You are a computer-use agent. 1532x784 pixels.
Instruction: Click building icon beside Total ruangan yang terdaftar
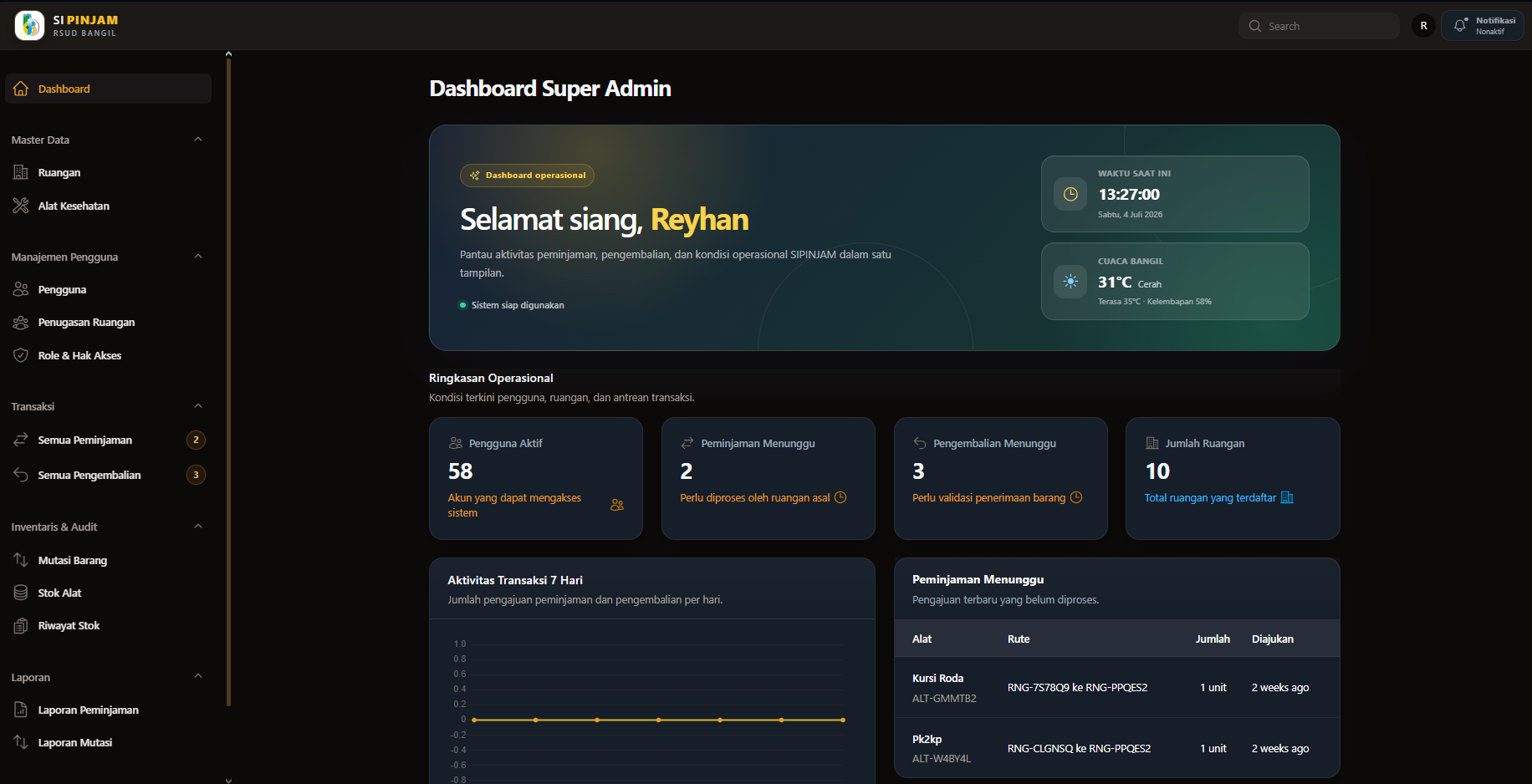pos(1287,497)
